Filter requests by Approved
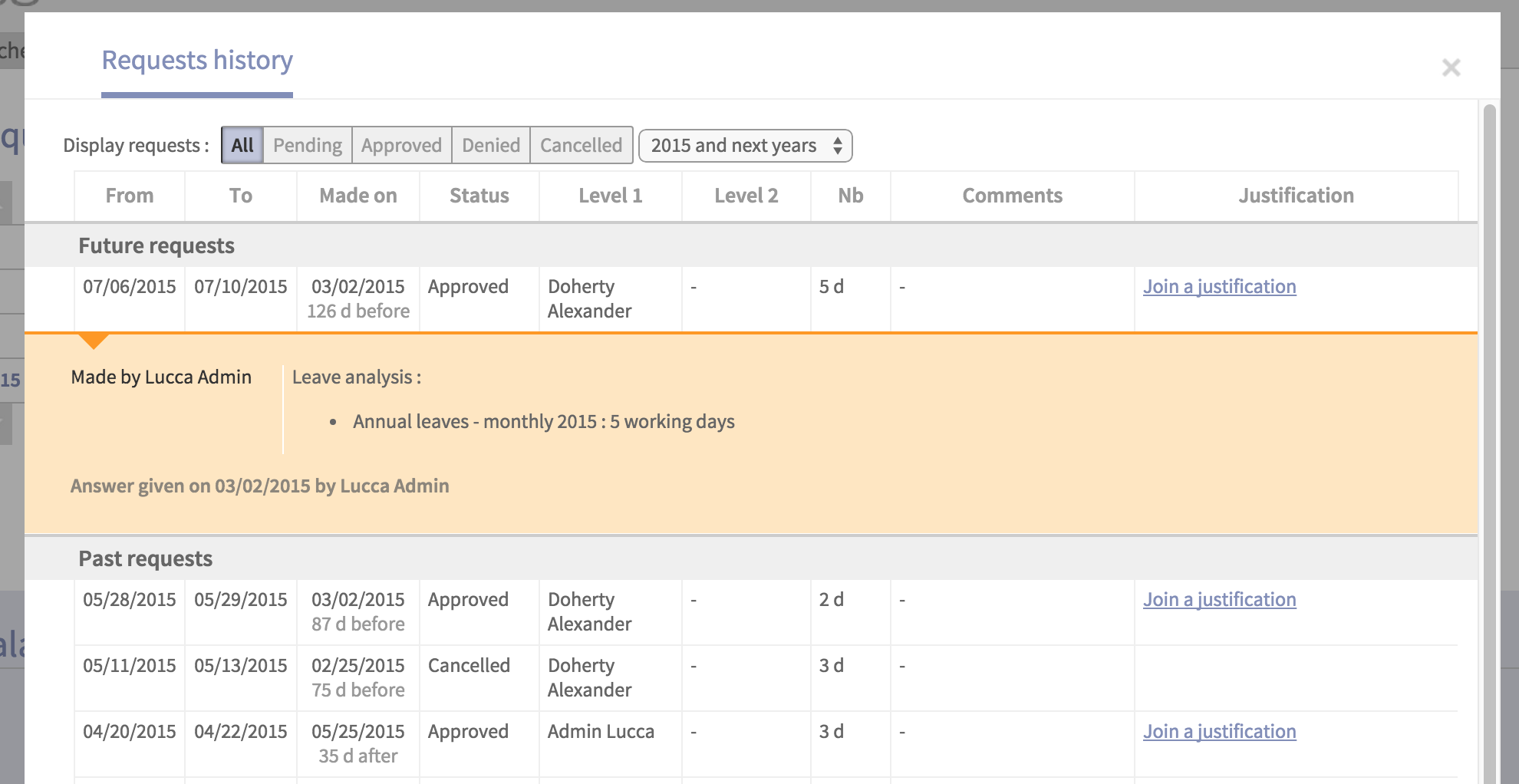The image size is (1519, 784). pyautogui.click(x=402, y=145)
